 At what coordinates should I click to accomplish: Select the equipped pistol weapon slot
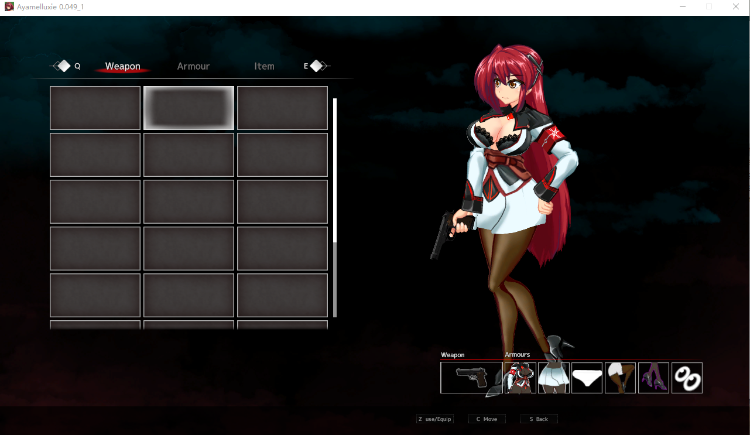click(x=471, y=378)
